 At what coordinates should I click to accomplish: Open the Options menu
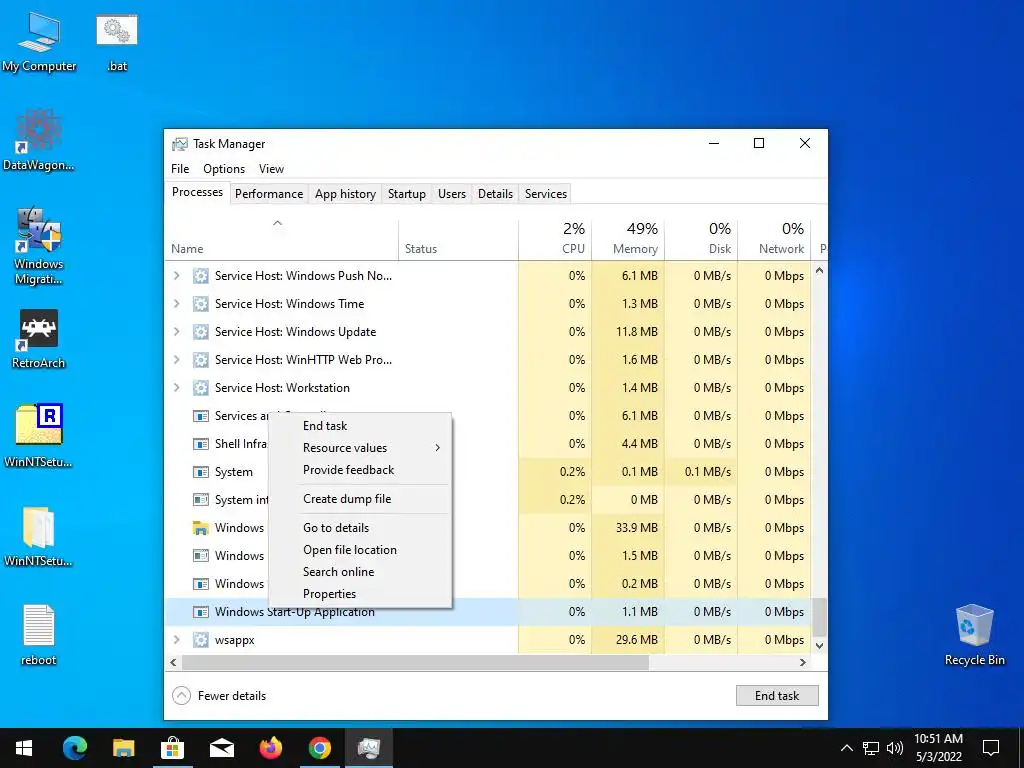pyautogui.click(x=224, y=168)
